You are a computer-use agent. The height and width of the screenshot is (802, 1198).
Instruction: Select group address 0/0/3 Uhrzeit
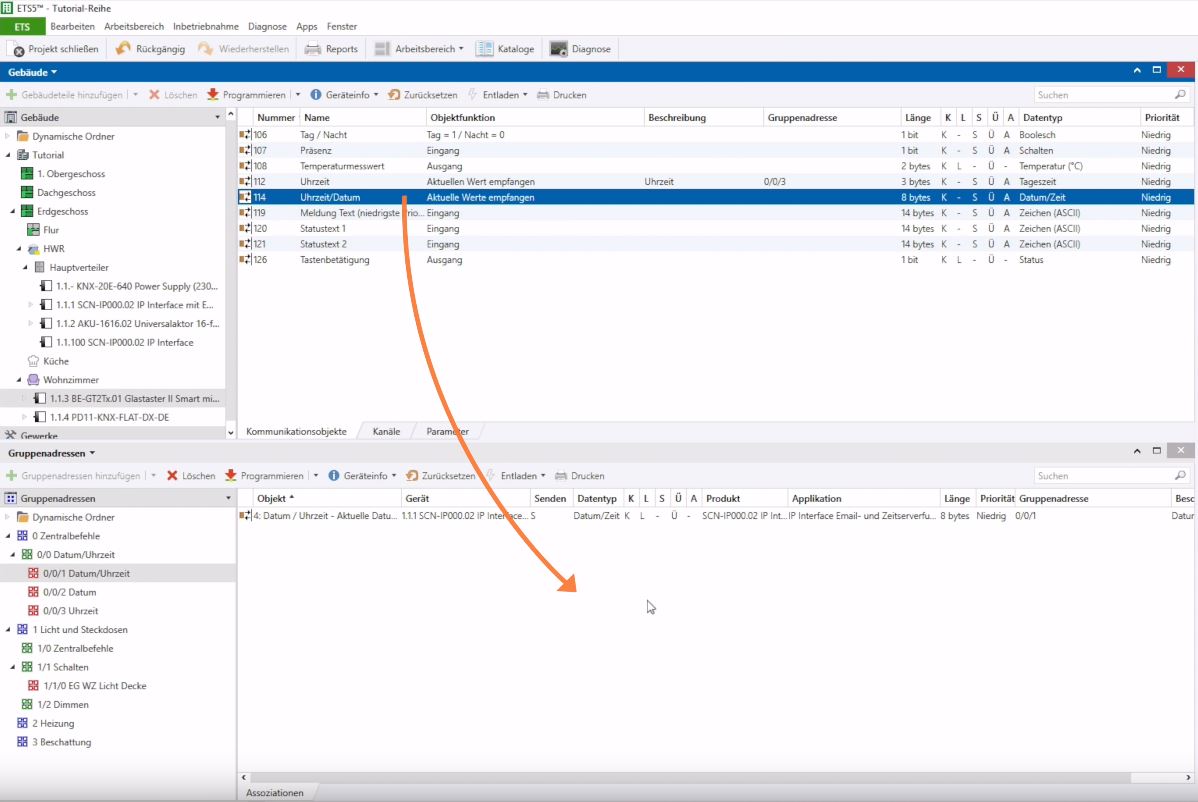click(70, 611)
